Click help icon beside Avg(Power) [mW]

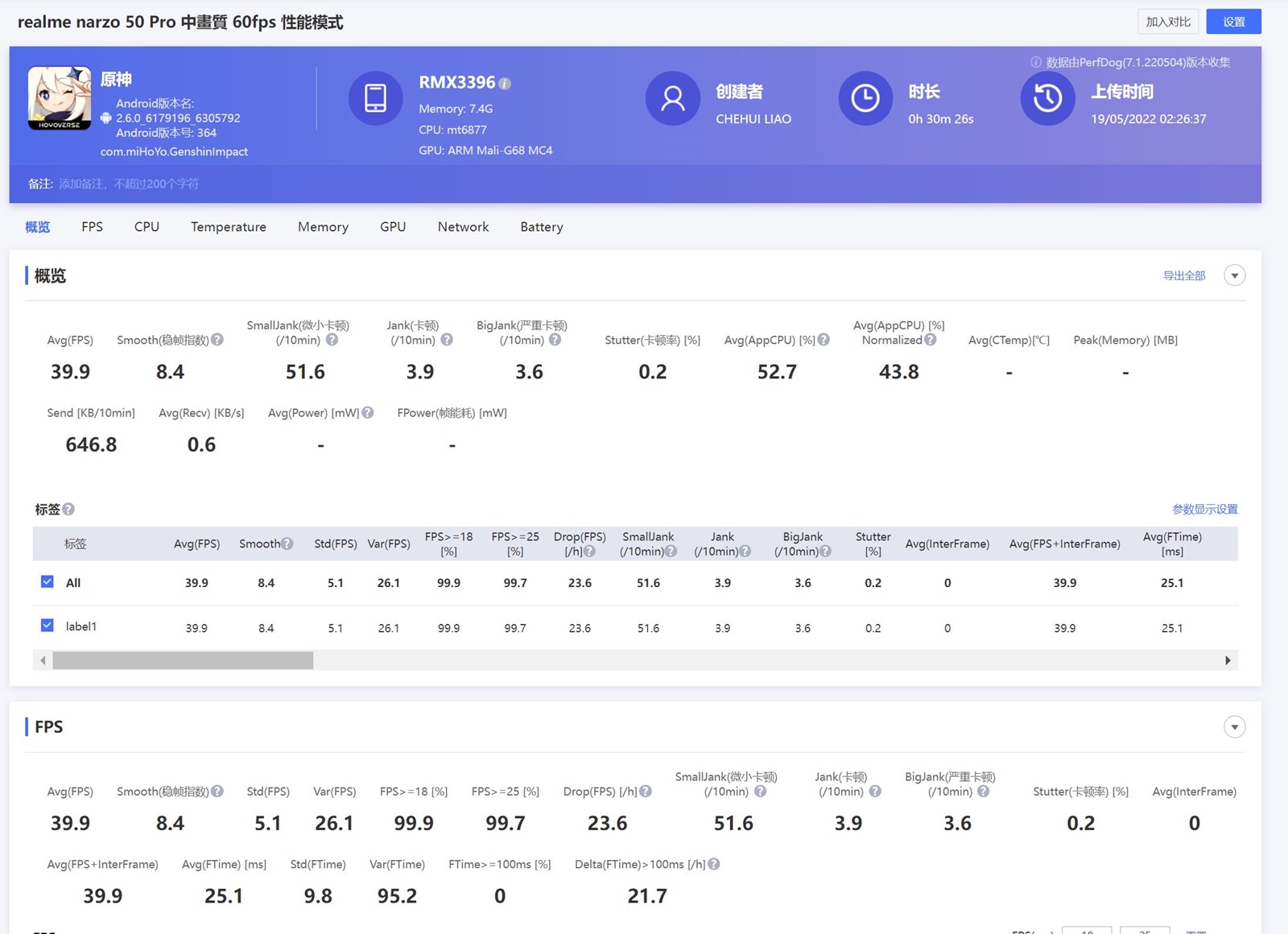[368, 412]
